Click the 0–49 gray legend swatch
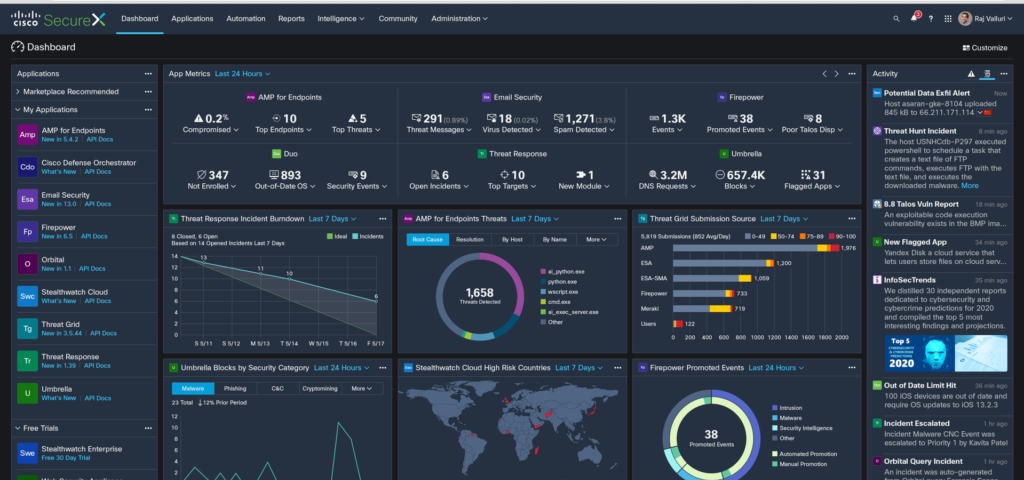This screenshot has width=1024, height=480. tap(747, 236)
